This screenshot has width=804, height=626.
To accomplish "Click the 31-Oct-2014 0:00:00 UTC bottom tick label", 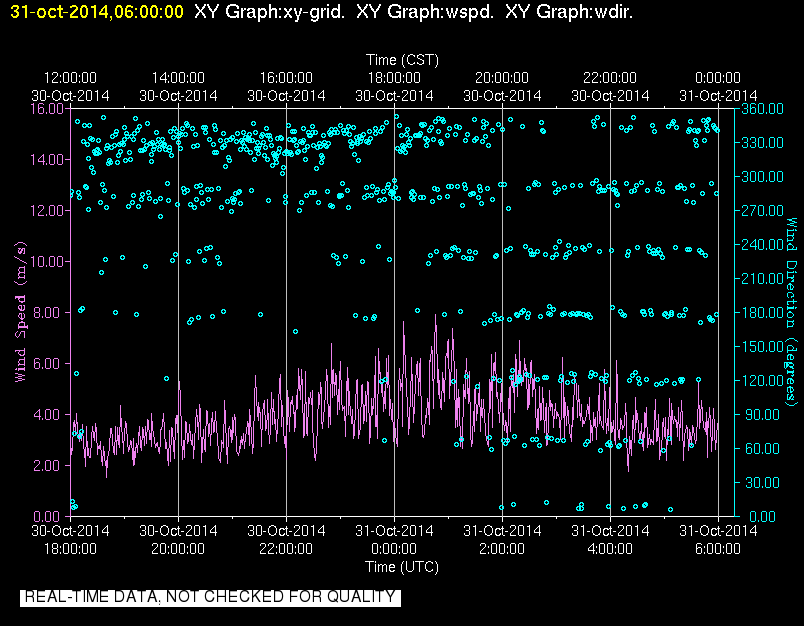I will click(394, 540).
